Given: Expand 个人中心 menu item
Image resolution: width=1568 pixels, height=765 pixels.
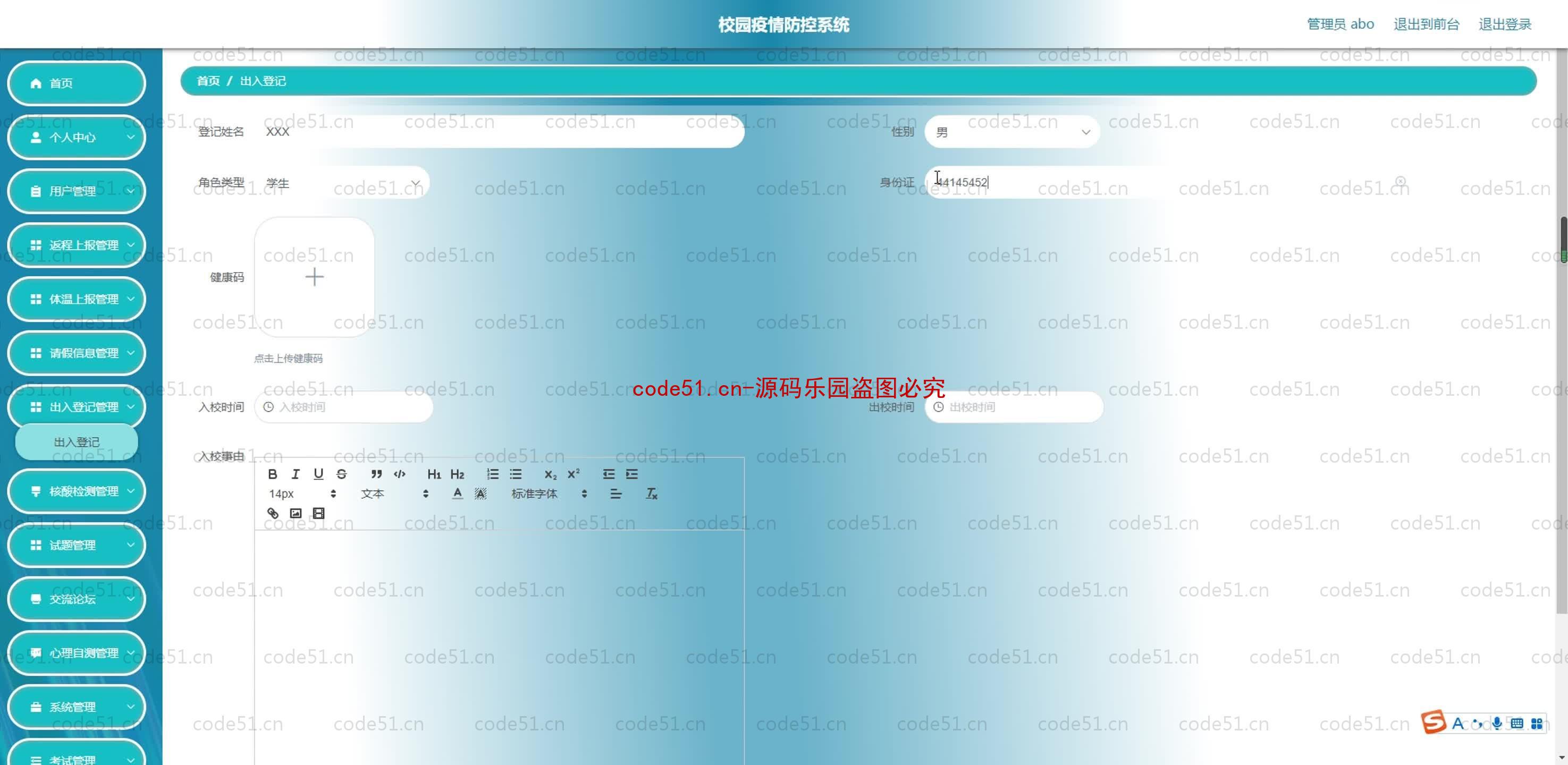Looking at the screenshot, I should tap(75, 137).
